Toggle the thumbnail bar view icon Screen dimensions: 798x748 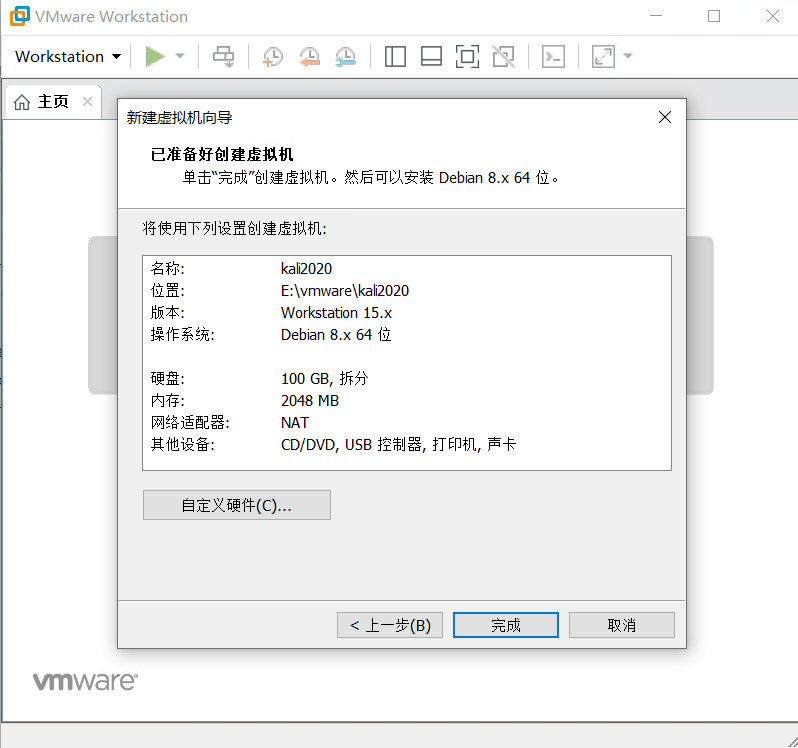click(431, 56)
